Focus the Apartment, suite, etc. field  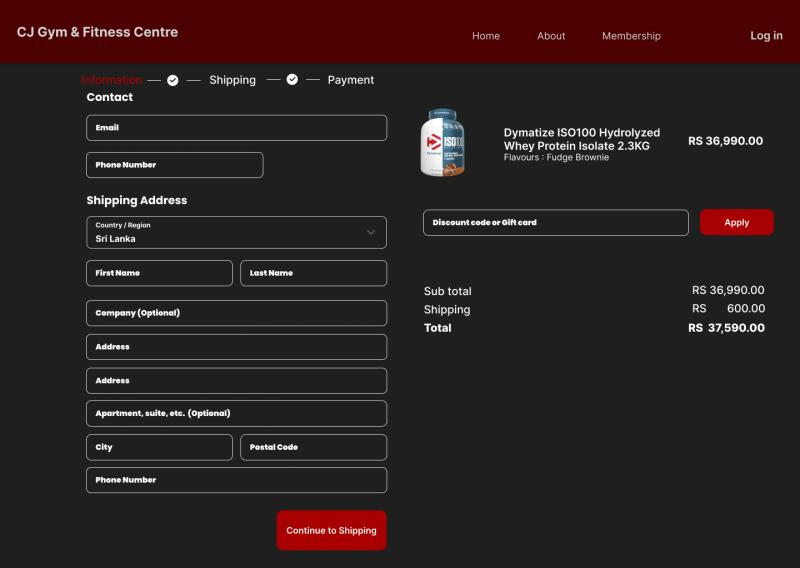pos(236,413)
